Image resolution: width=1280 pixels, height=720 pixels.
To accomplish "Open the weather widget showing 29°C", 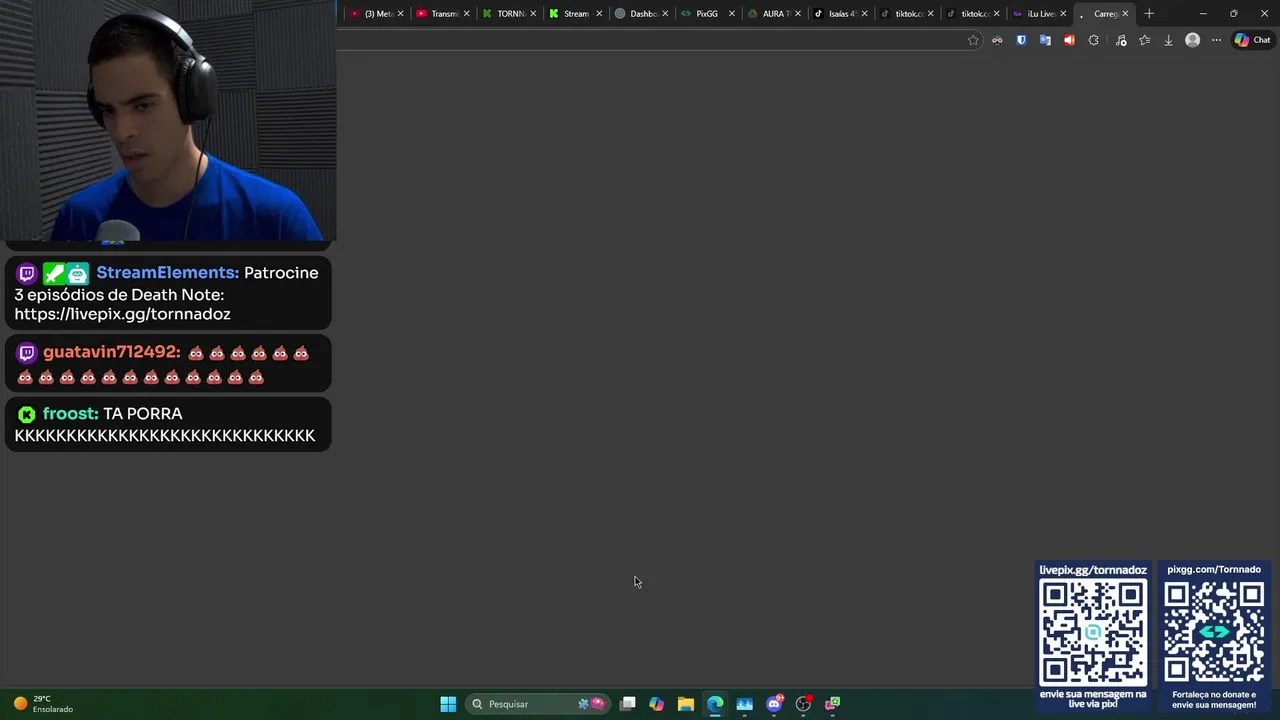I will pos(44,704).
